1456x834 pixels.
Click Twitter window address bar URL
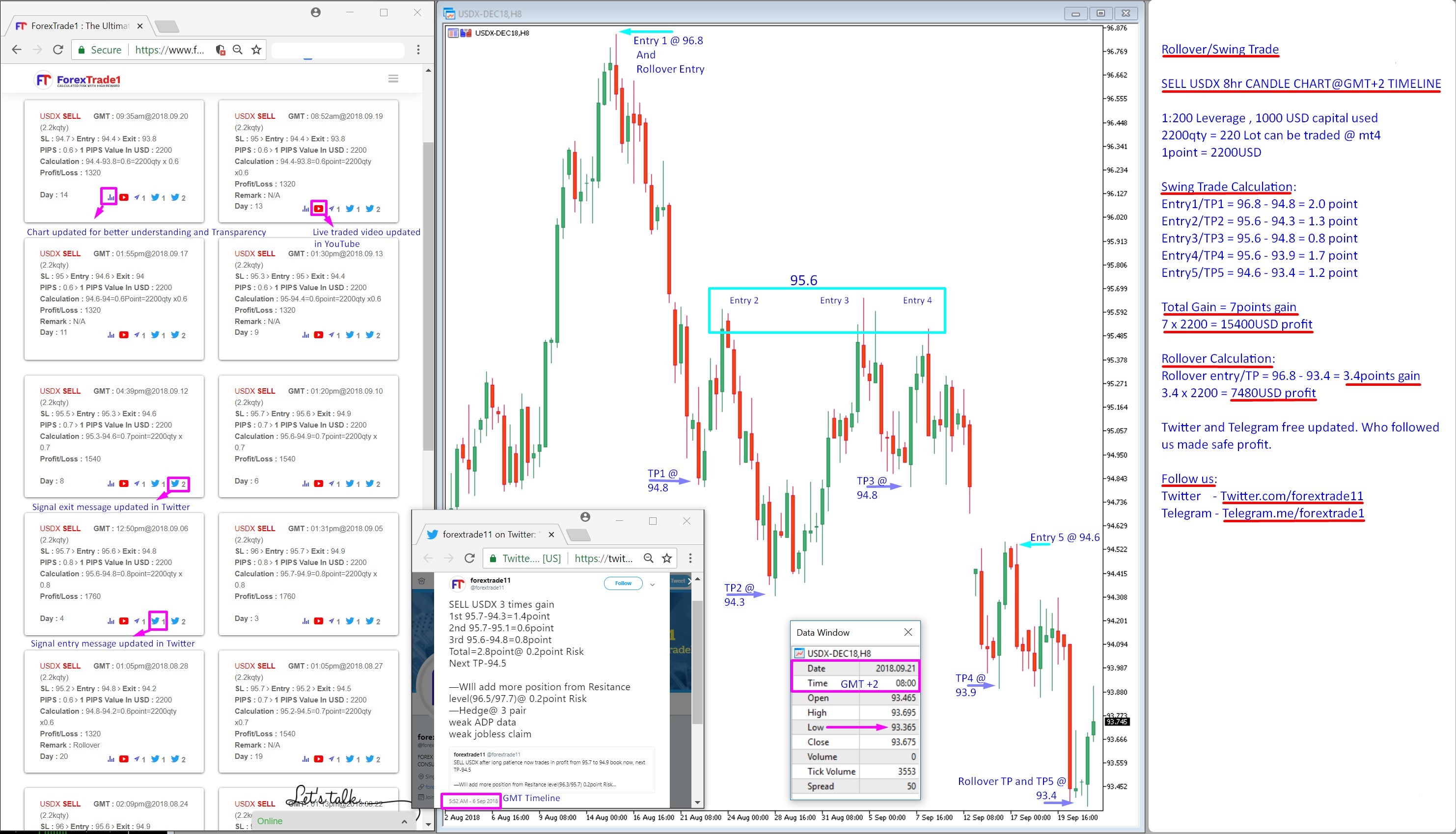coord(604,558)
